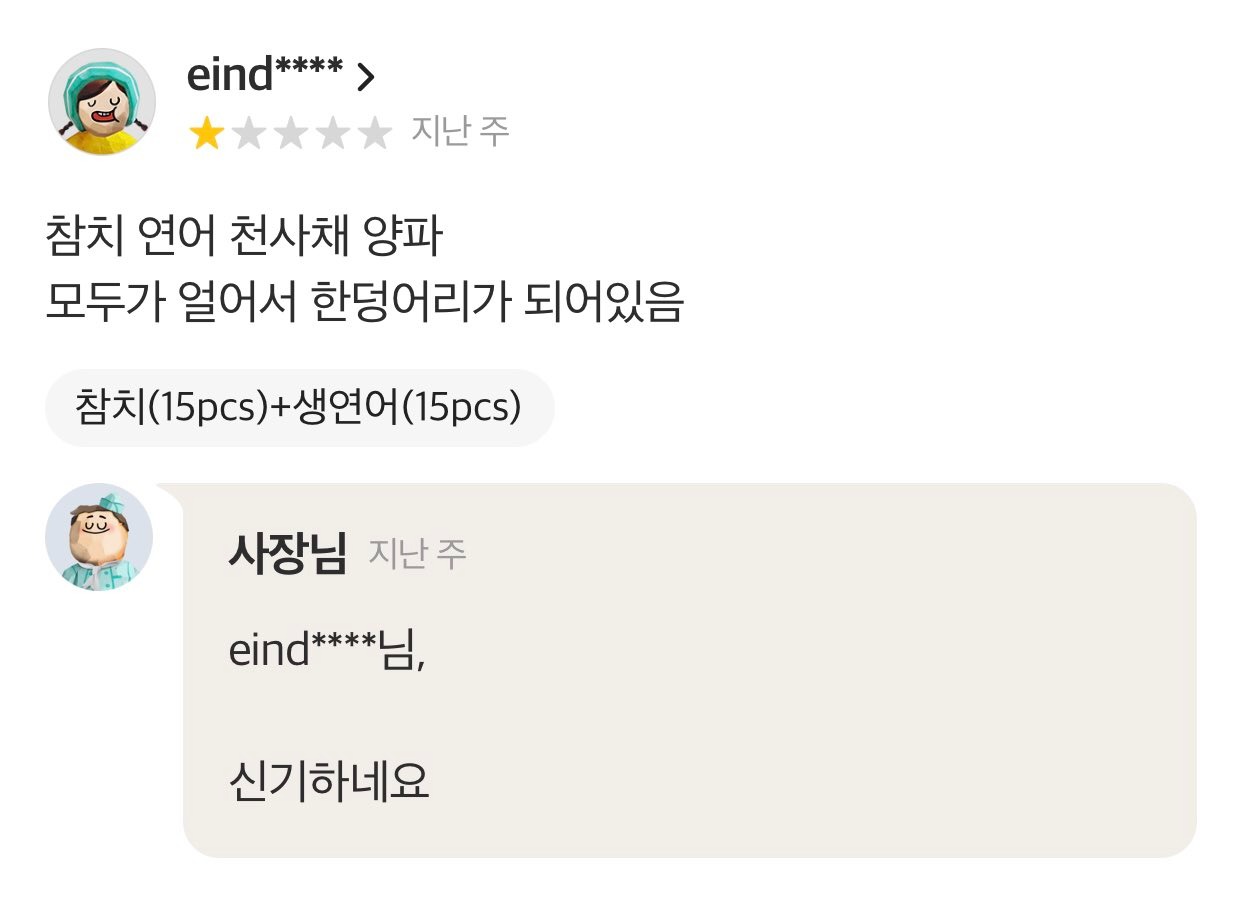The height and width of the screenshot is (914, 1242).
Task: Select the first filled yellow star
Action: click(x=206, y=133)
